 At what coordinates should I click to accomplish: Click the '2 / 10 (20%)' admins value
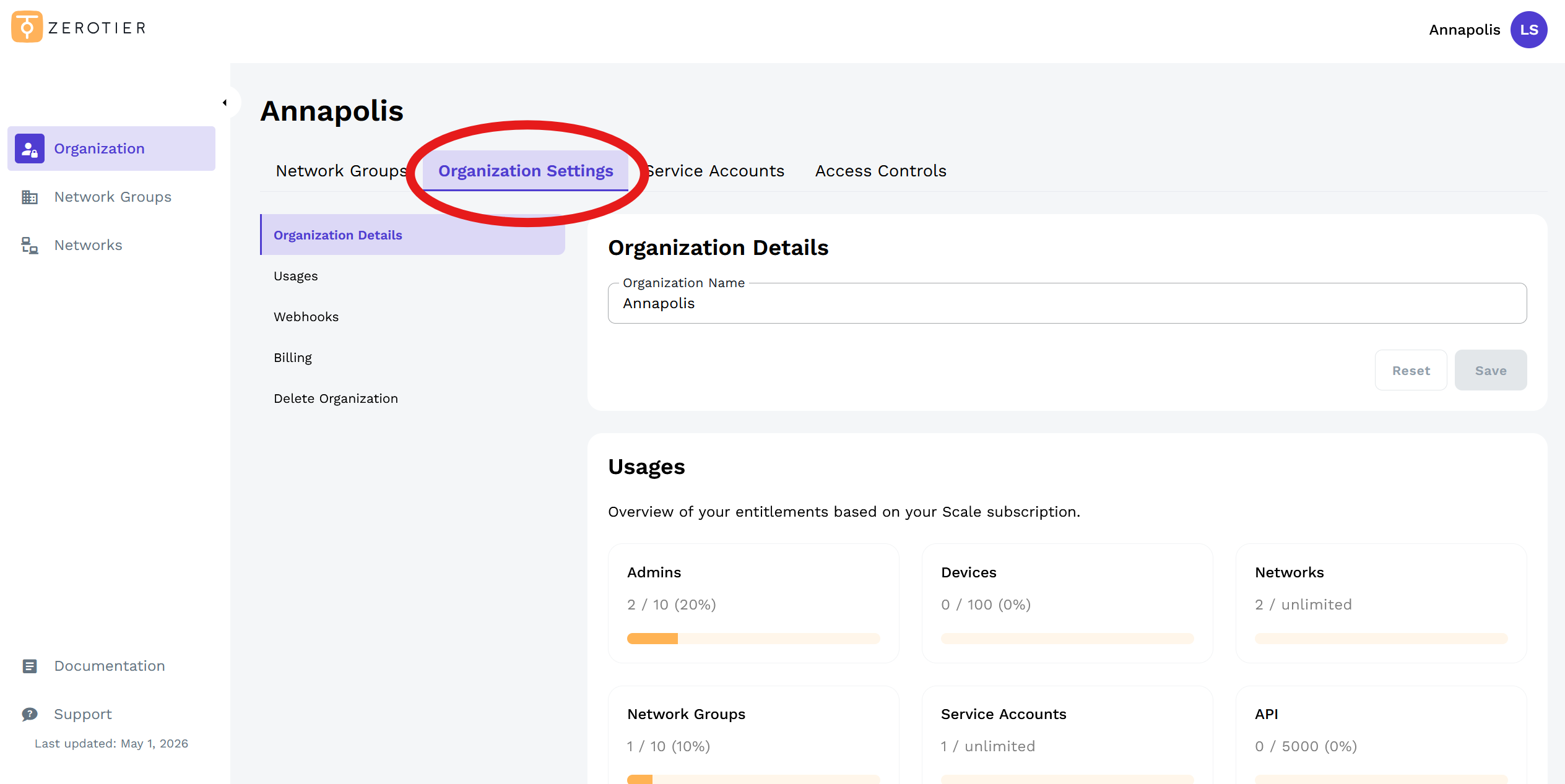[671, 605]
